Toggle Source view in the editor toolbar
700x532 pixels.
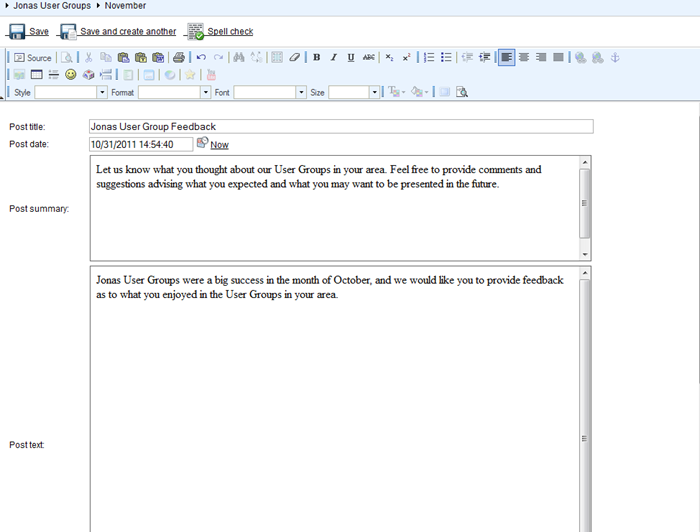(x=33, y=58)
